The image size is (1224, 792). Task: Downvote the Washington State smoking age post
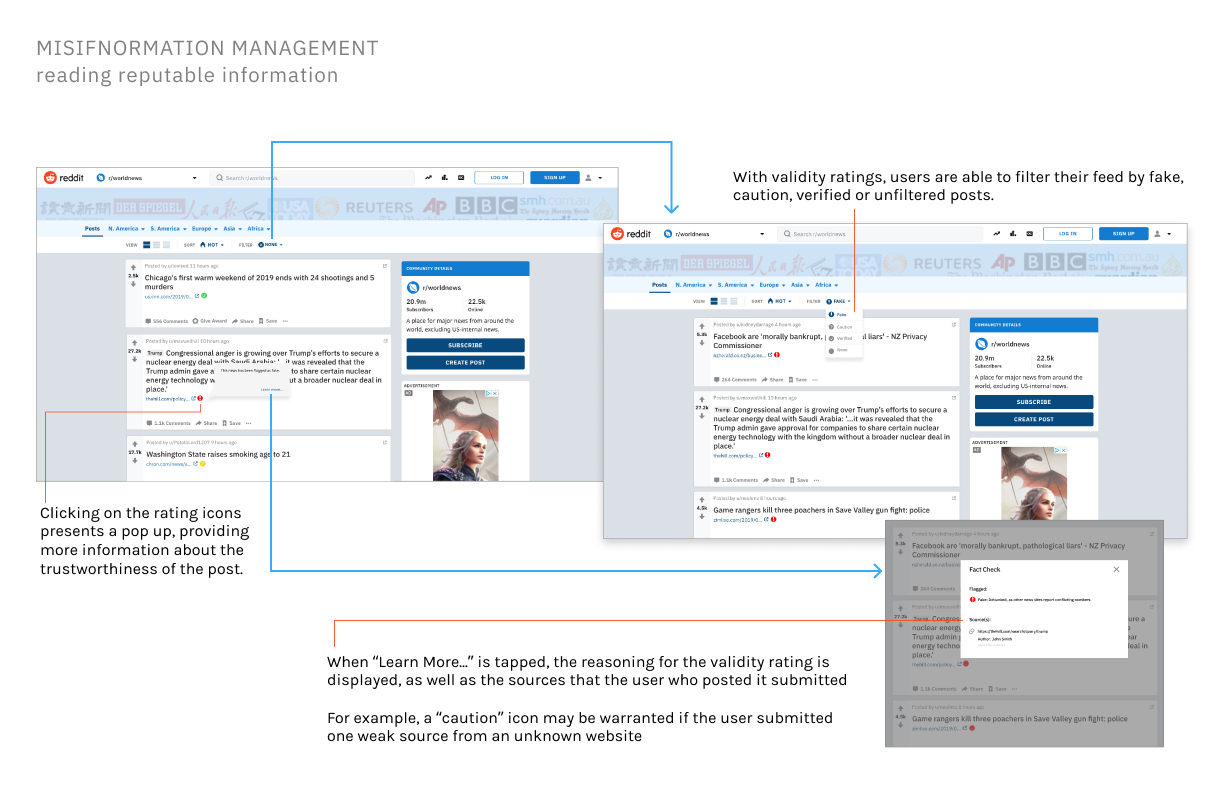coord(133,460)
